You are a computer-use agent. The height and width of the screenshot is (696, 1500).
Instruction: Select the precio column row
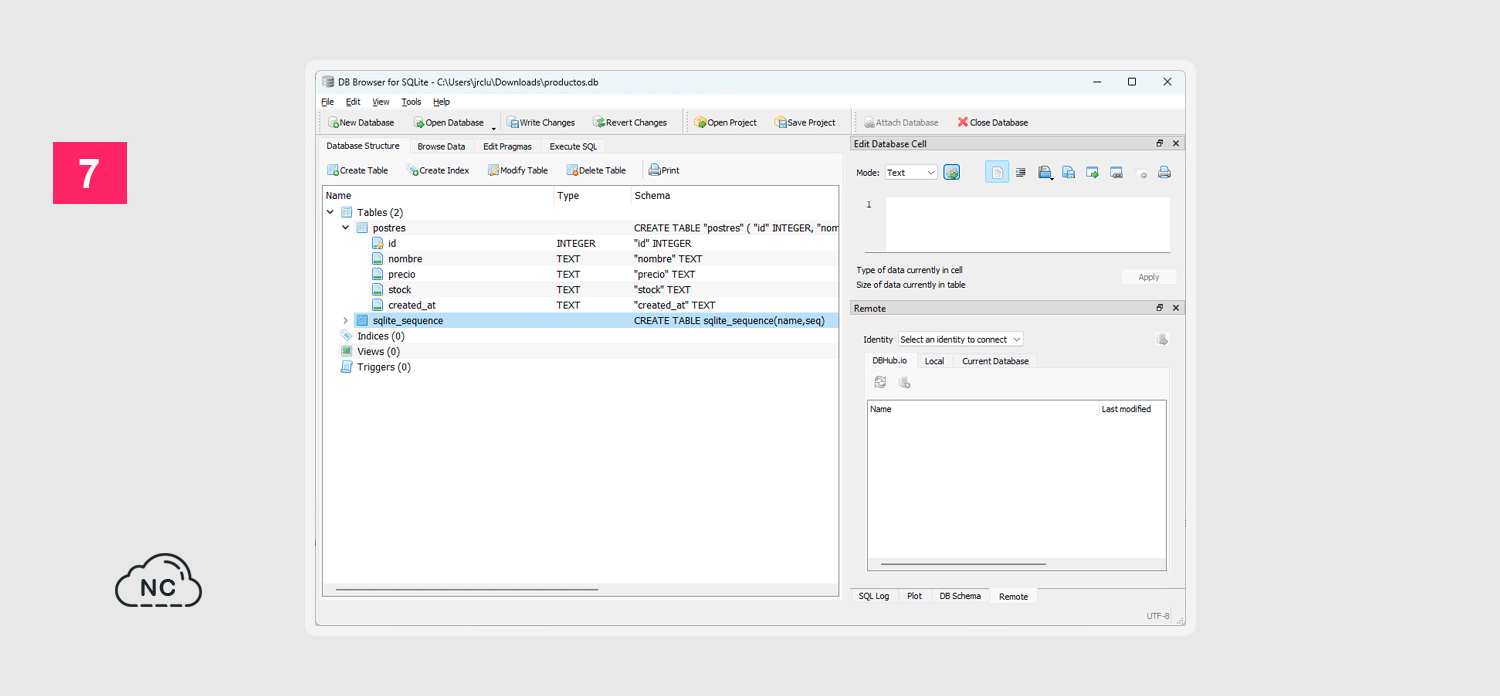click(580, 274)
